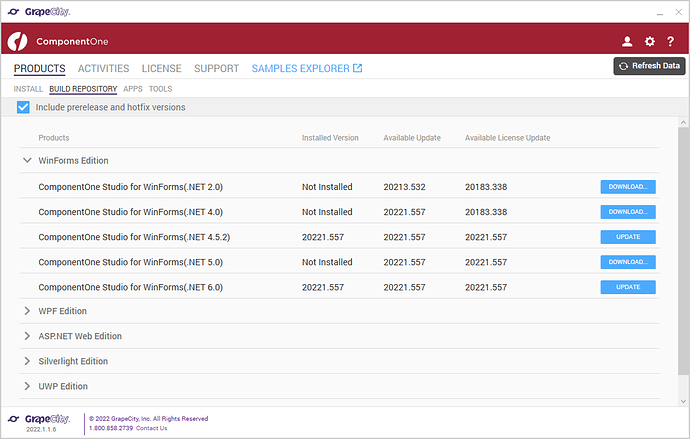Click version number 2022.1.1.6 in footer
Screen dimensions: 690x439
41,429
